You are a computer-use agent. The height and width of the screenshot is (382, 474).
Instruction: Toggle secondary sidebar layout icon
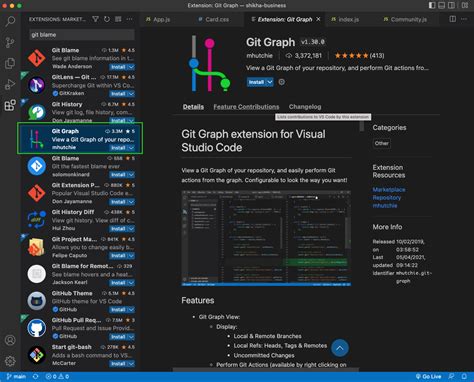(x=451, y=5)
